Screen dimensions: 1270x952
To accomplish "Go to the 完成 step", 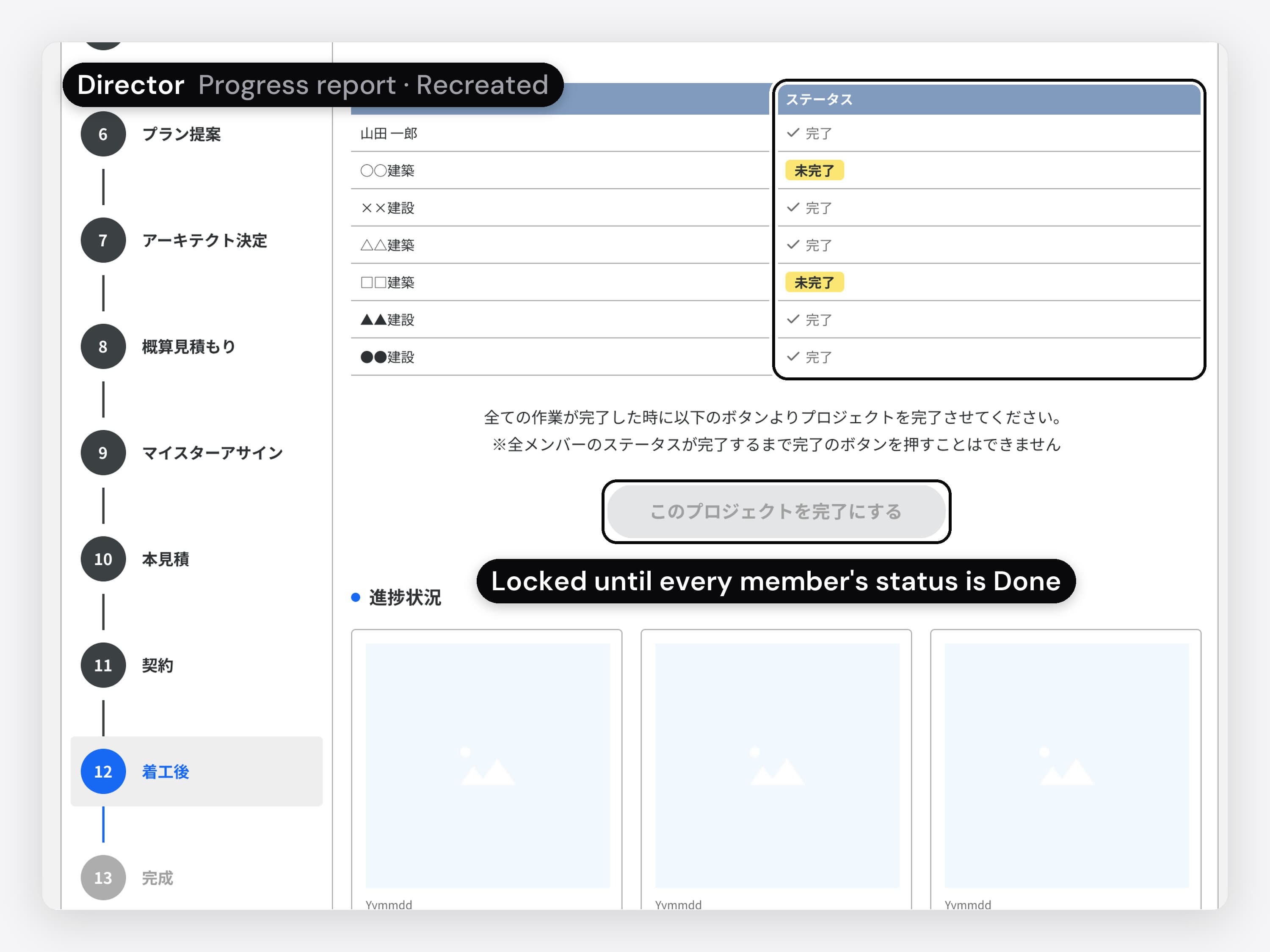I will point(157,878).
